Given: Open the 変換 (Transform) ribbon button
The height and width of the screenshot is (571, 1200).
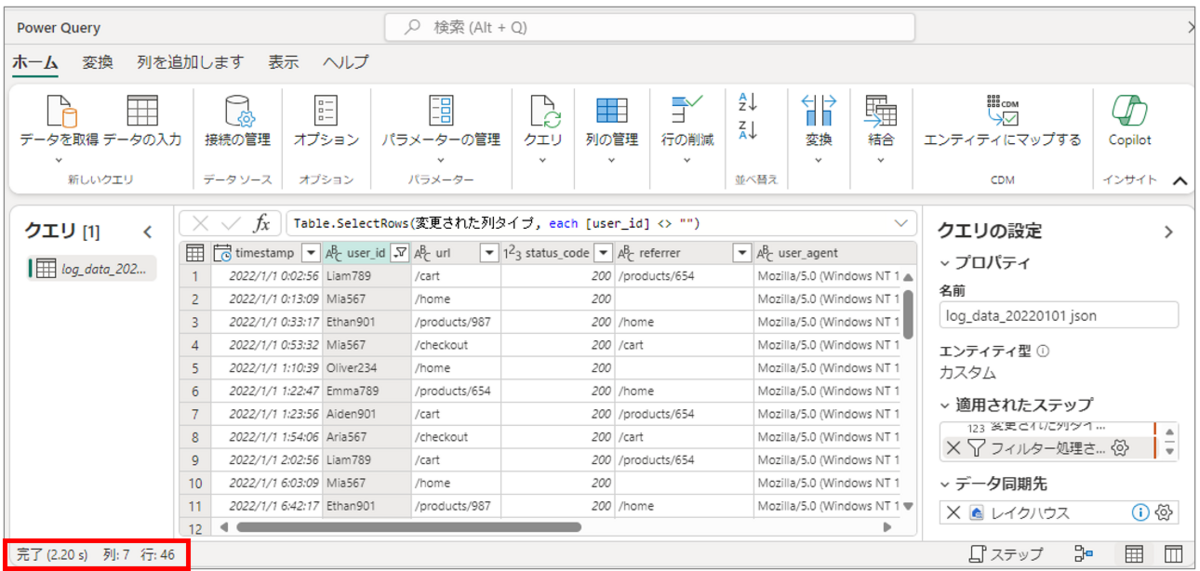Looking at the screenshot, I should click(819, 130).
